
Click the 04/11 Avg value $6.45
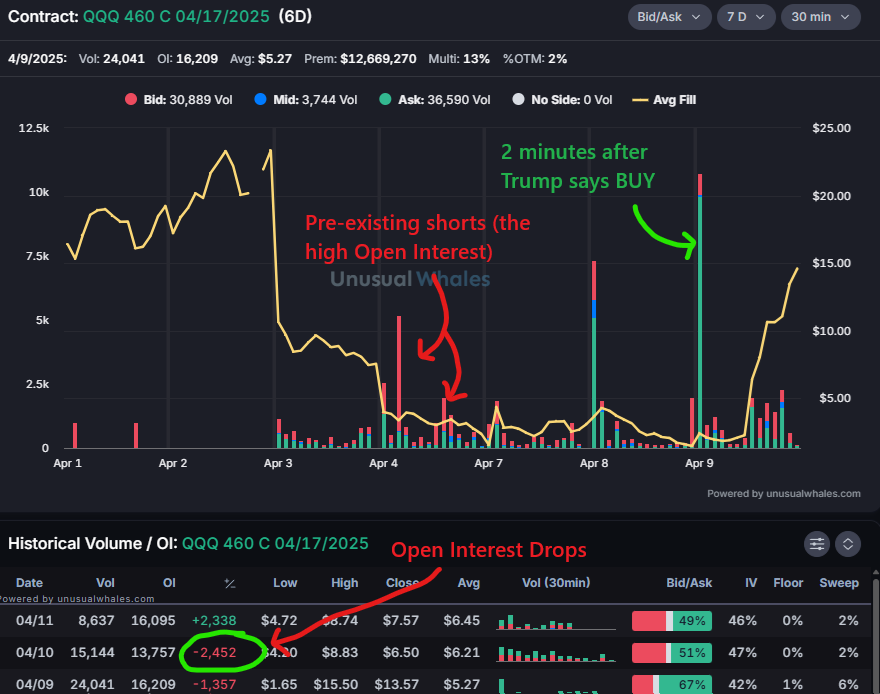pos(461,621)
